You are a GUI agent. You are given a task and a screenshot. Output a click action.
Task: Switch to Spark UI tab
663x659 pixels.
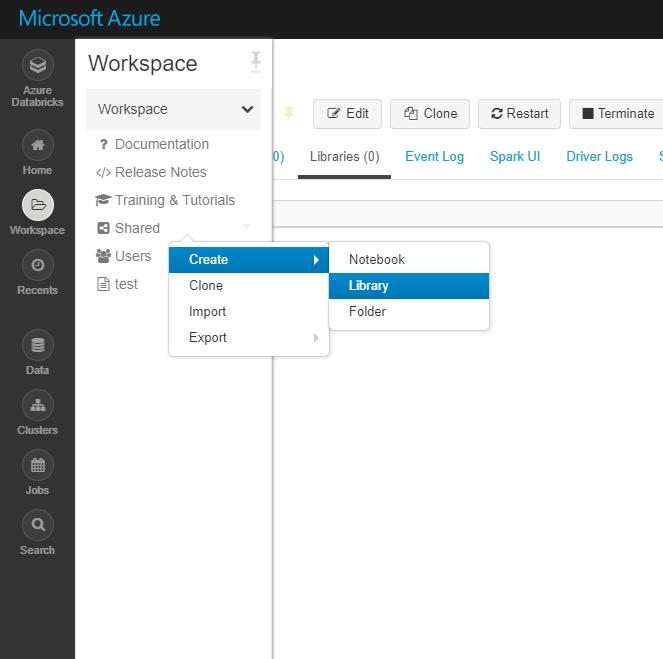coord(515,157)
